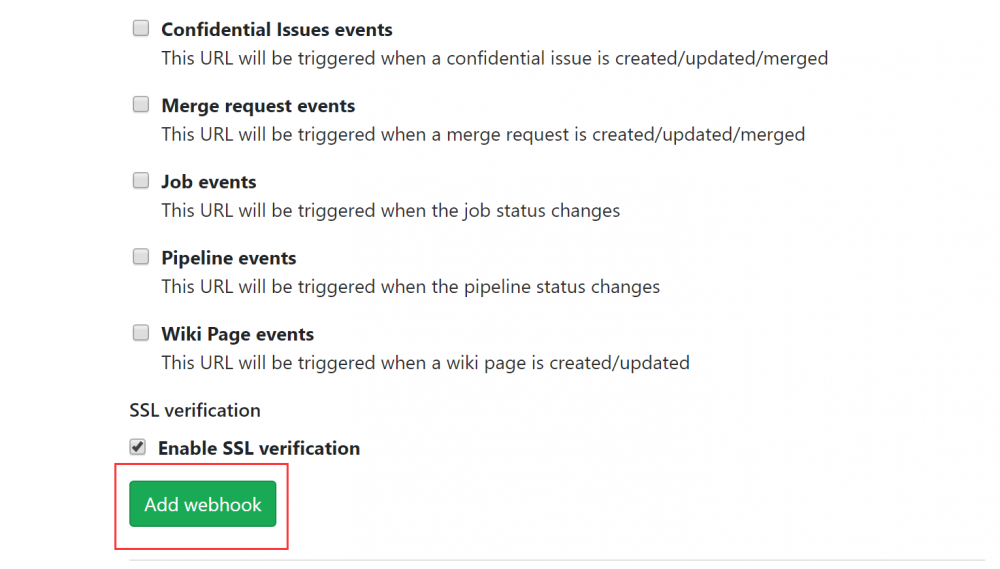Click the 'pipeline status changes' description text
1000x569 pixels.
pos(411,286)
